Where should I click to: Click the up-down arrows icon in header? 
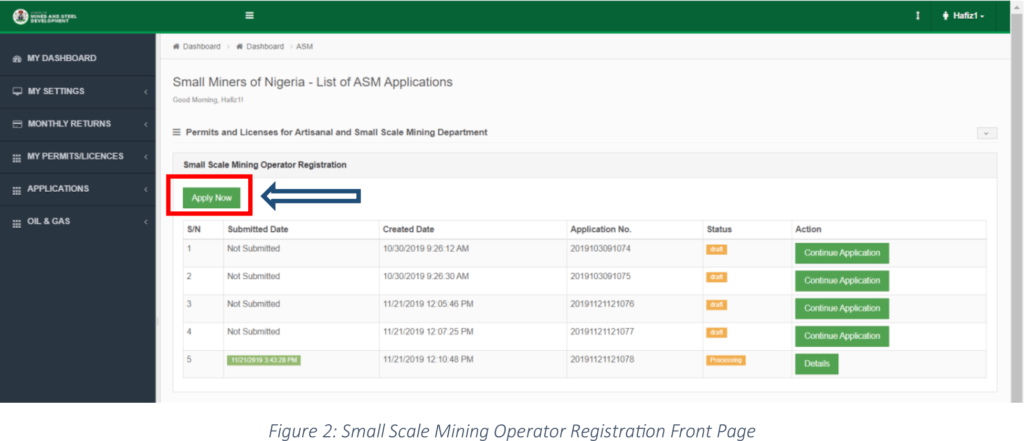(917, 16)
